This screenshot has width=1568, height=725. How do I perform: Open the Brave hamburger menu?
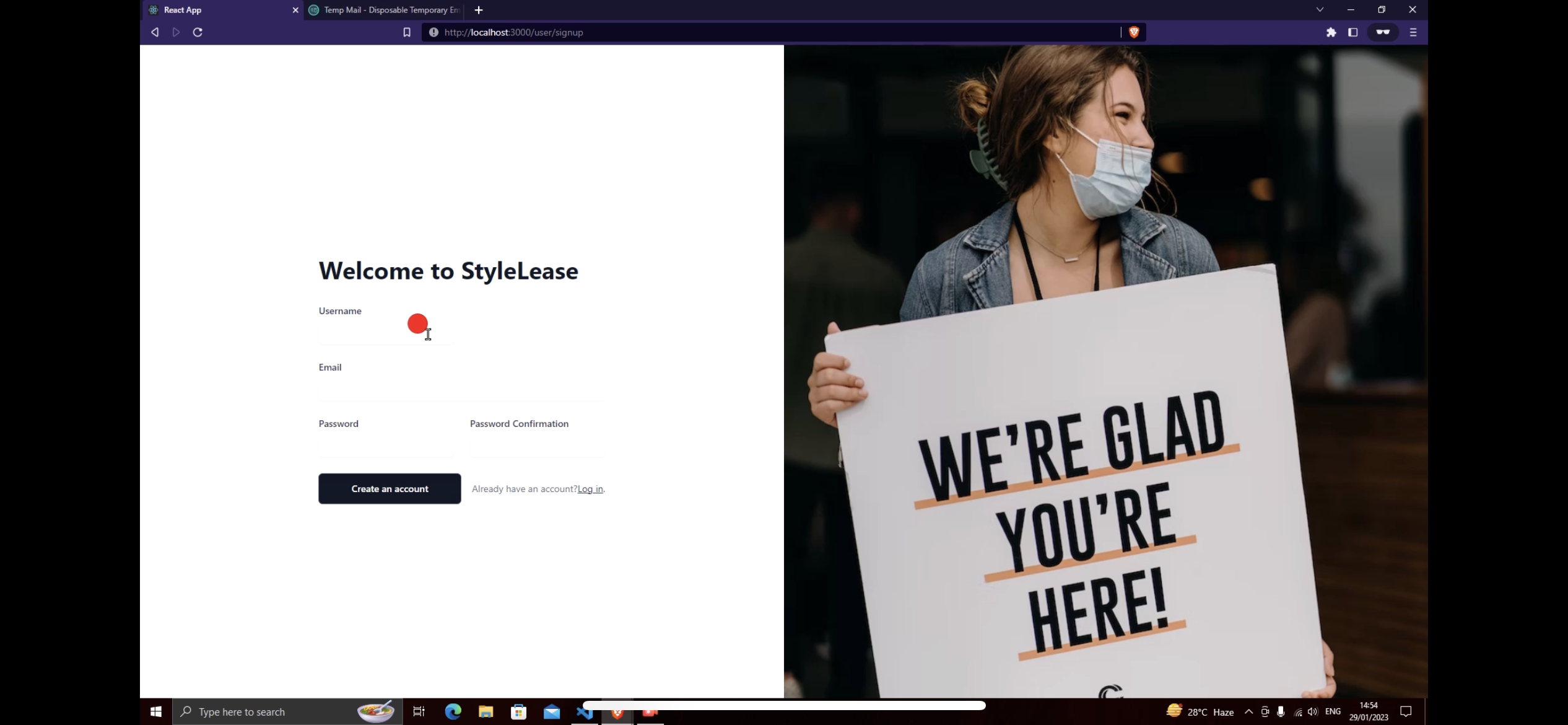pos(1413,32)
